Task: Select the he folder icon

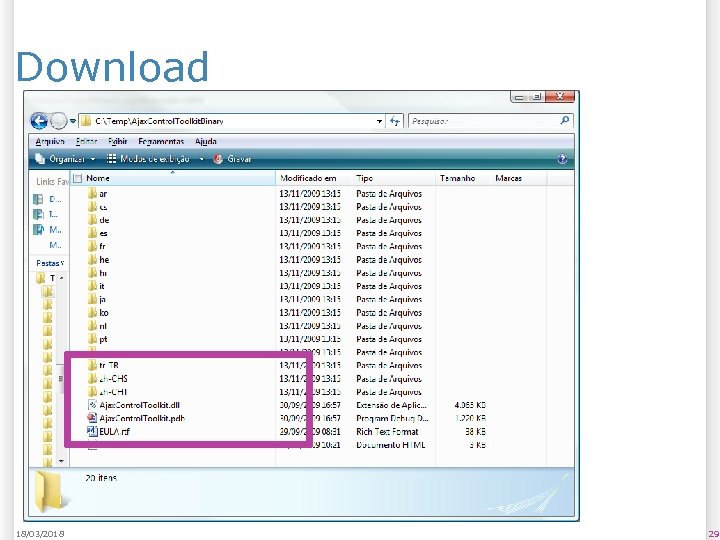Action: [x=92, y=259]
